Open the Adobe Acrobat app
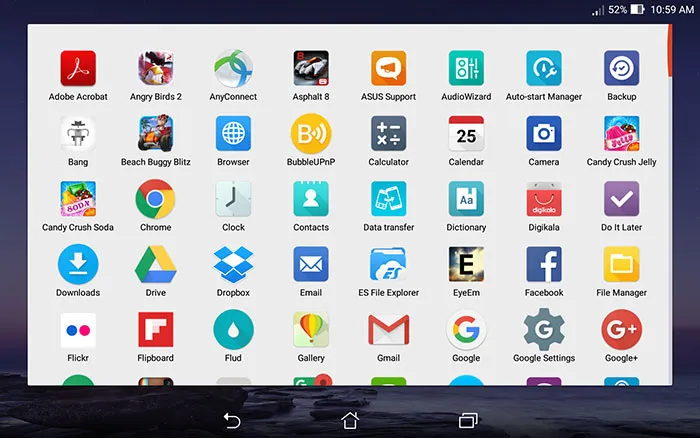 78,69
